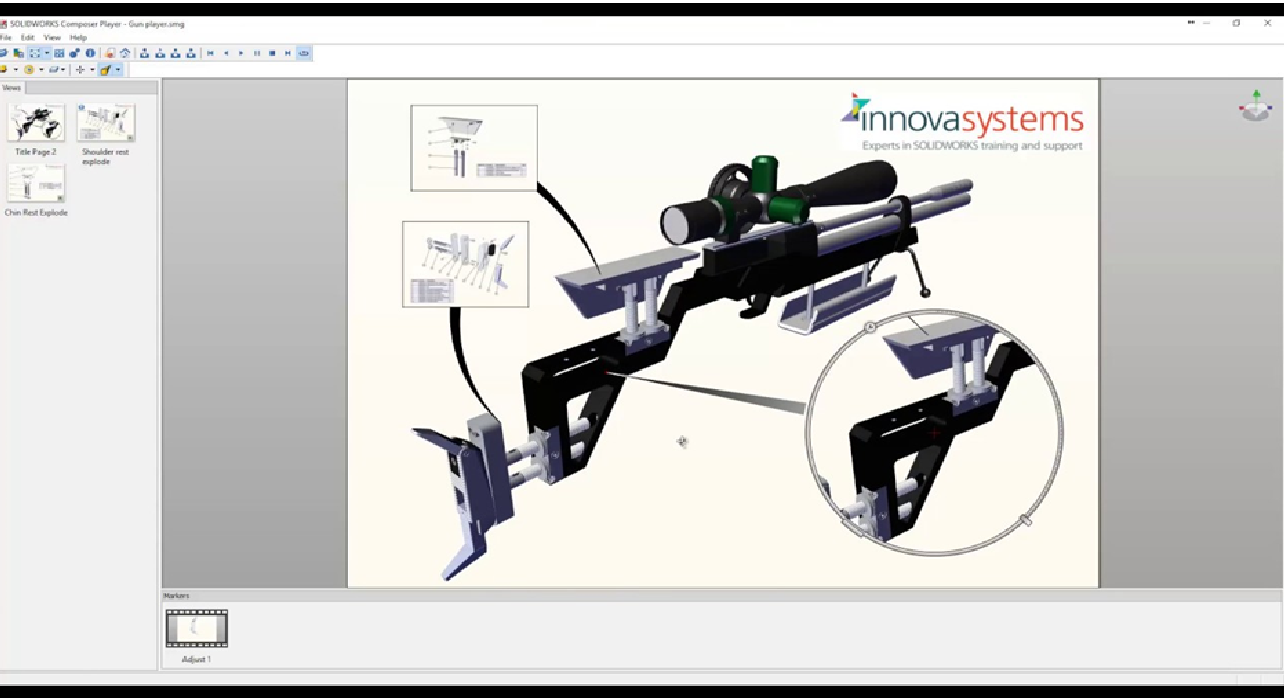Stop the animation playback
Image resolution: width=1284 pixels, height=698 pixels.
pyautogui.click(x=272, y=53)
